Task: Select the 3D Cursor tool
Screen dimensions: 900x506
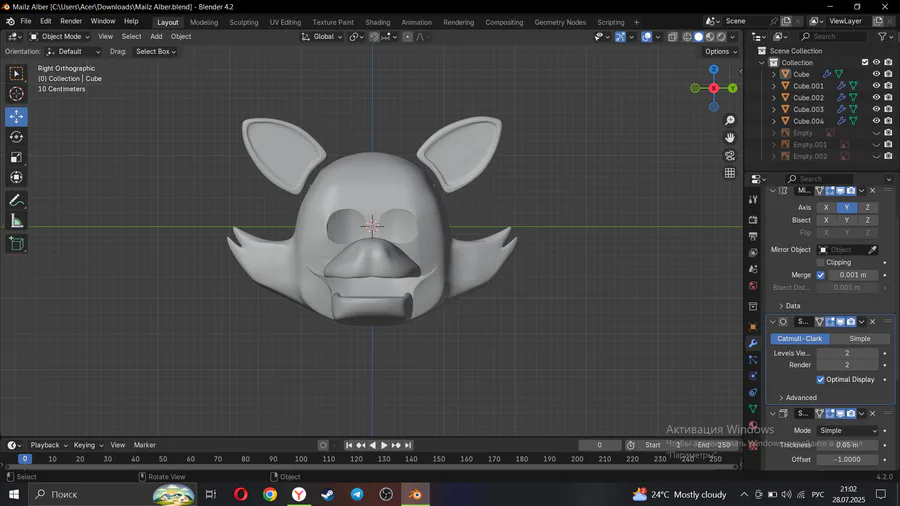Action: [x=16, y=94]
